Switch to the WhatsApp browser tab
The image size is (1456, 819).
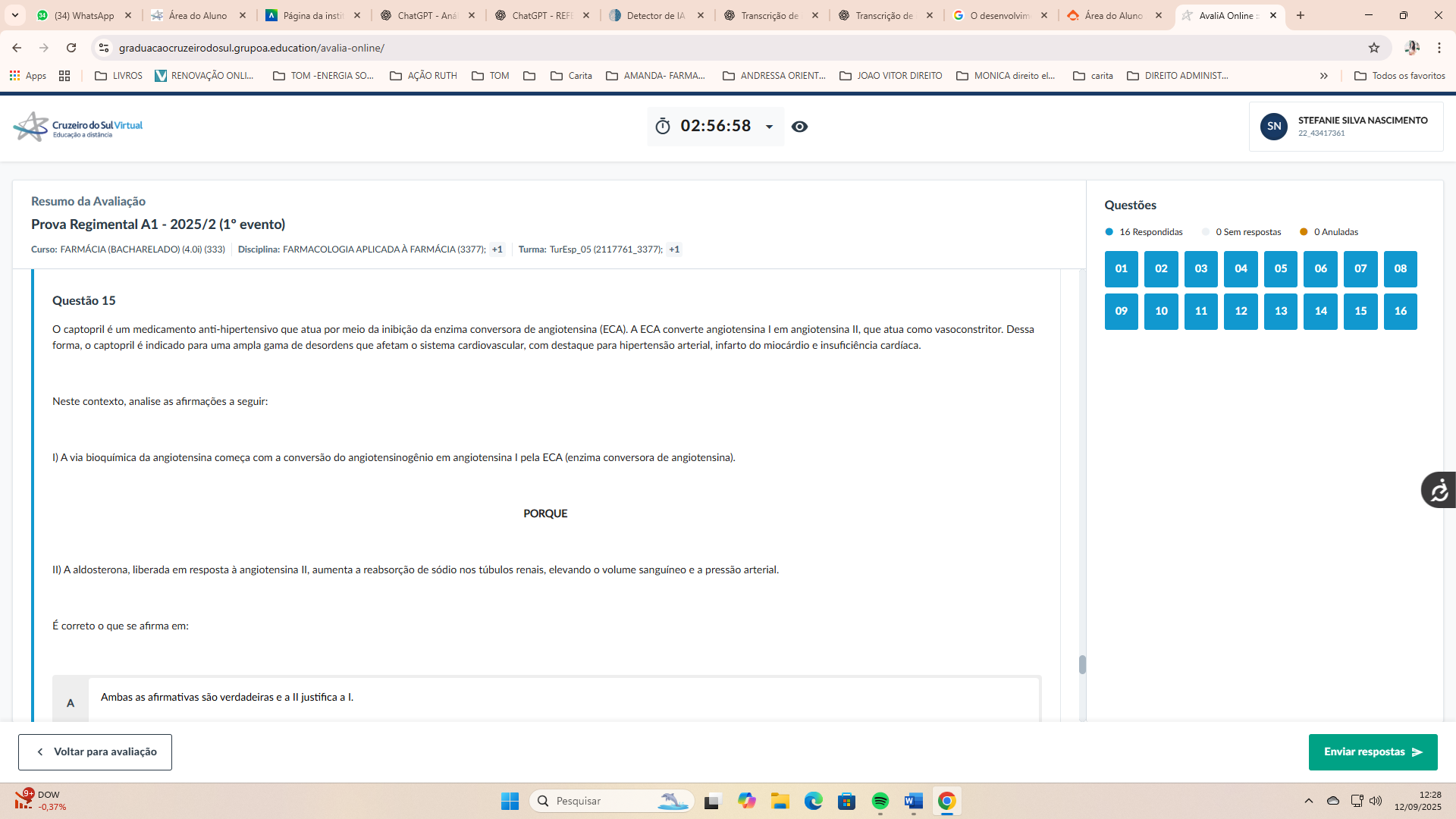(x=83, y=15)
